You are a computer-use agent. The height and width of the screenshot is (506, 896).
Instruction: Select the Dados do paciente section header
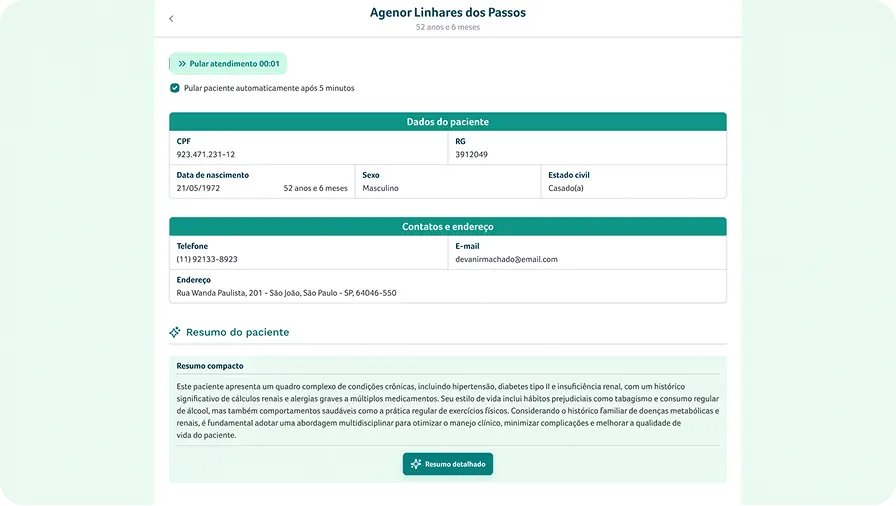(x=447, y=122)
